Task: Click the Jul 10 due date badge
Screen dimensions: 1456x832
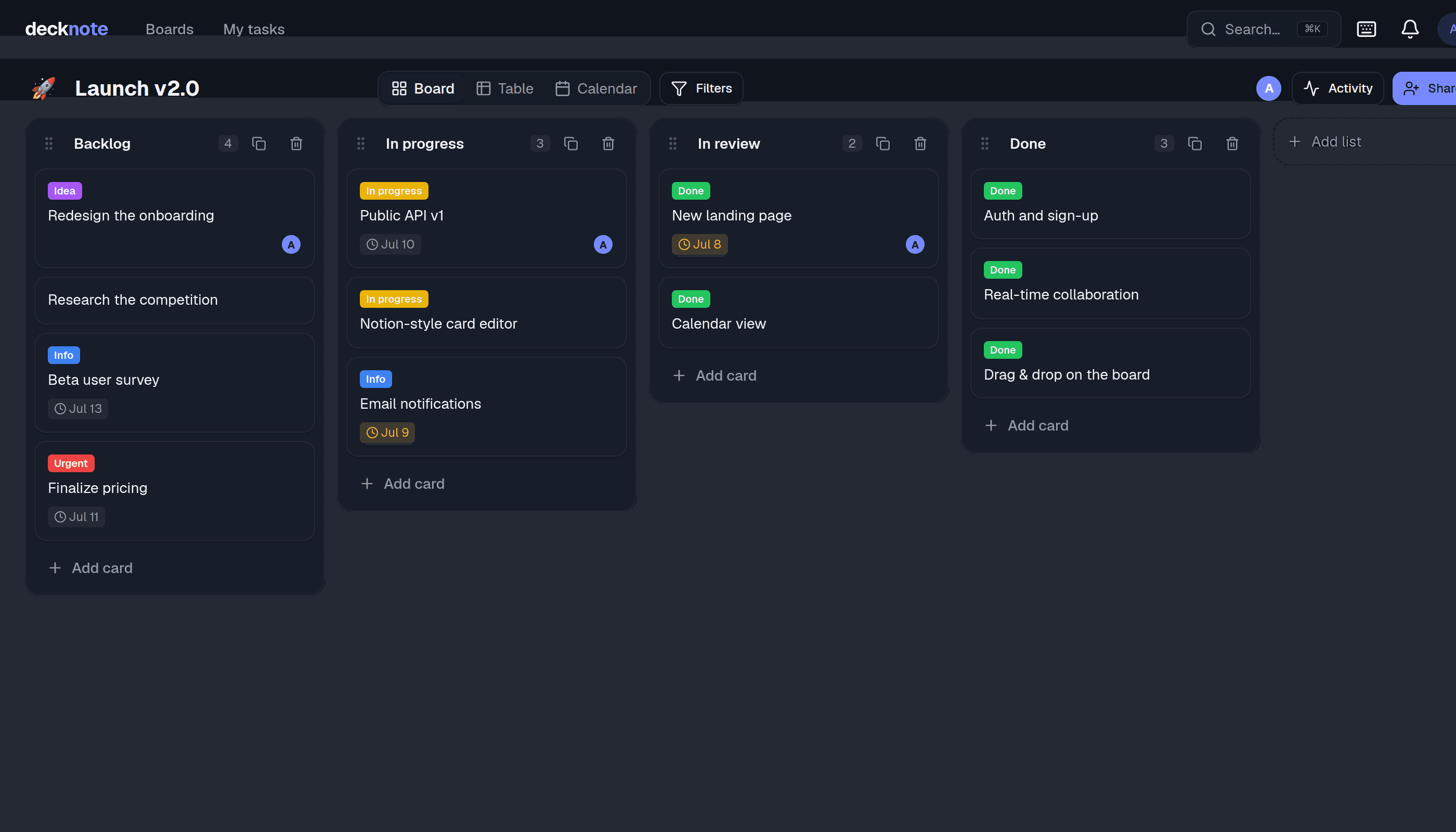Action: [x=391, y=244]
